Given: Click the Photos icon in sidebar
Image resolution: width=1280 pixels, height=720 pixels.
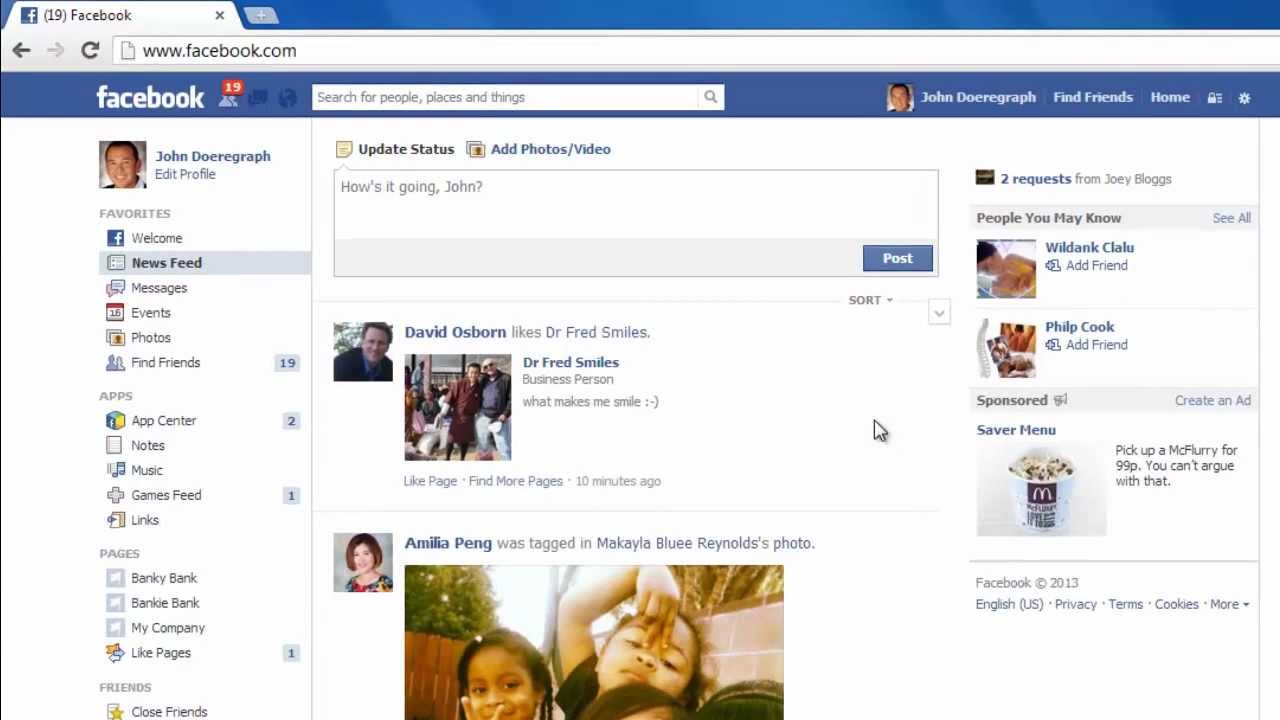Looking at the screenshot, I should pyautogui.click(x=116, y=338).
